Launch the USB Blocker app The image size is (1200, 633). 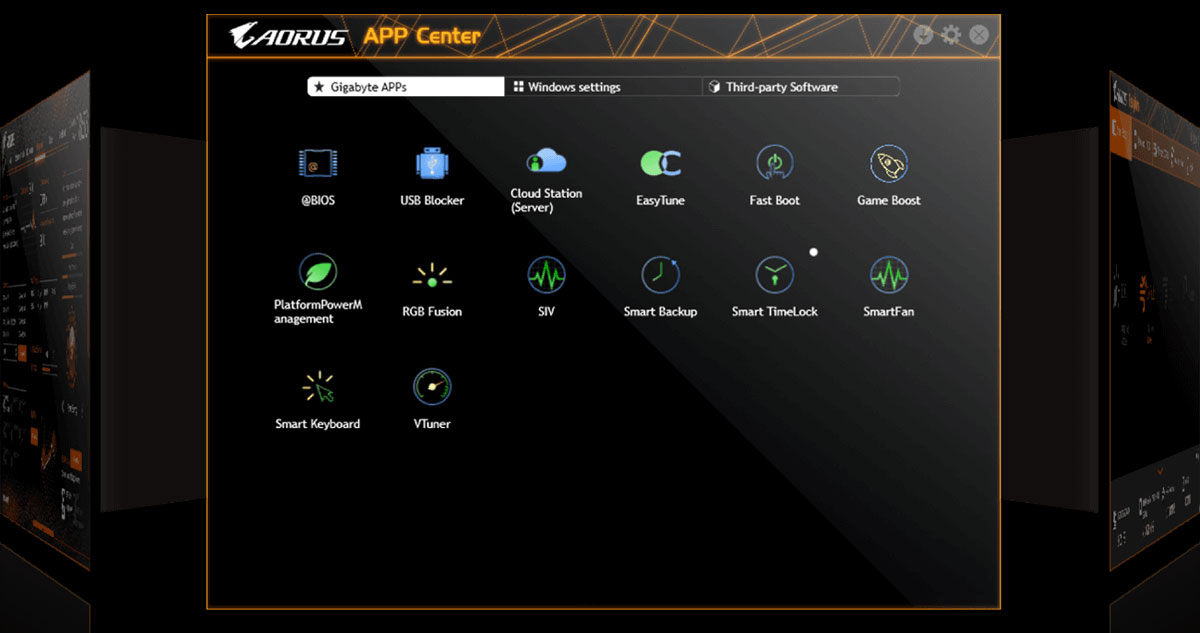(432, 163)
